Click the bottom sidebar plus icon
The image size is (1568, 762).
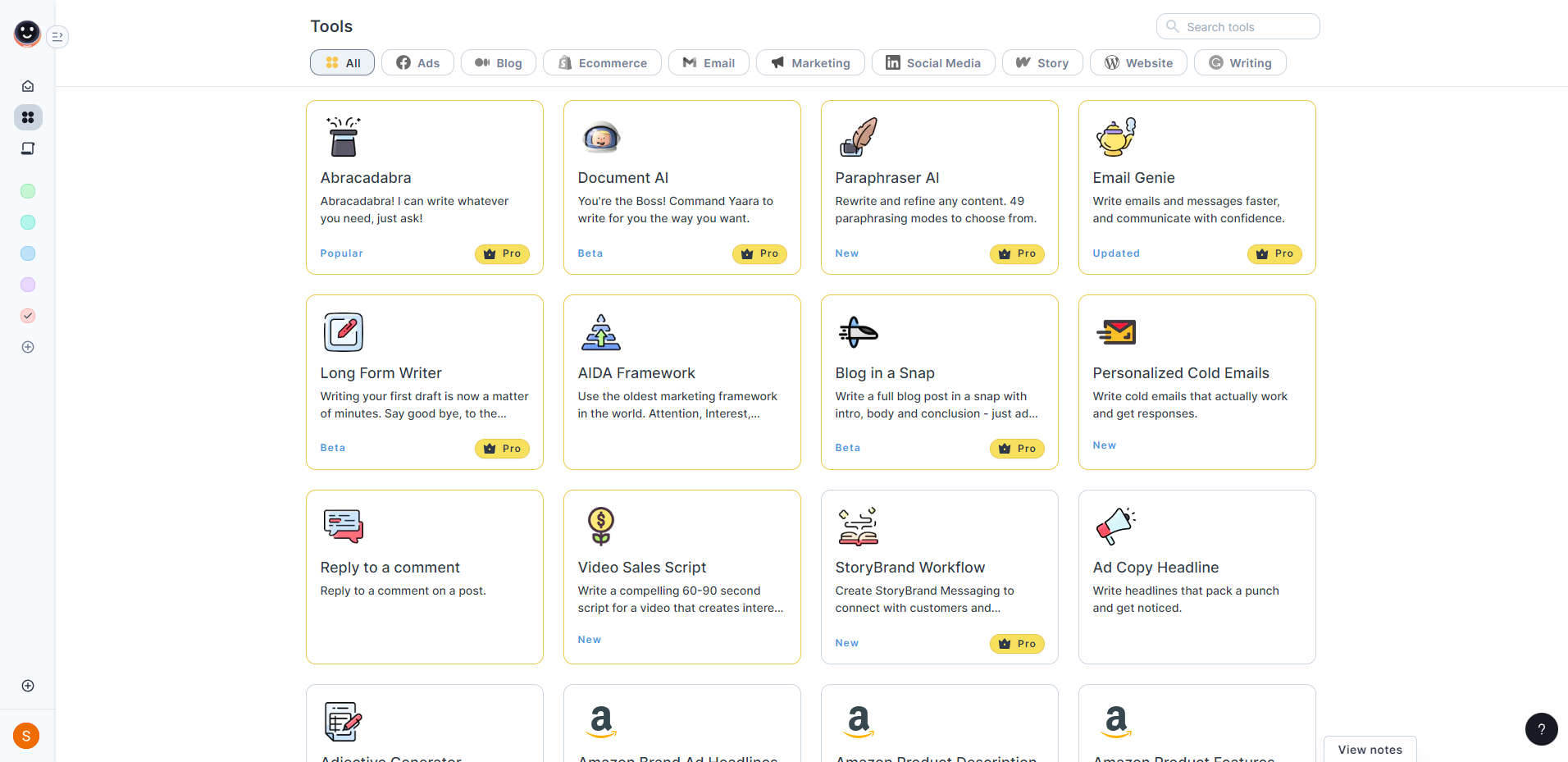28,686
